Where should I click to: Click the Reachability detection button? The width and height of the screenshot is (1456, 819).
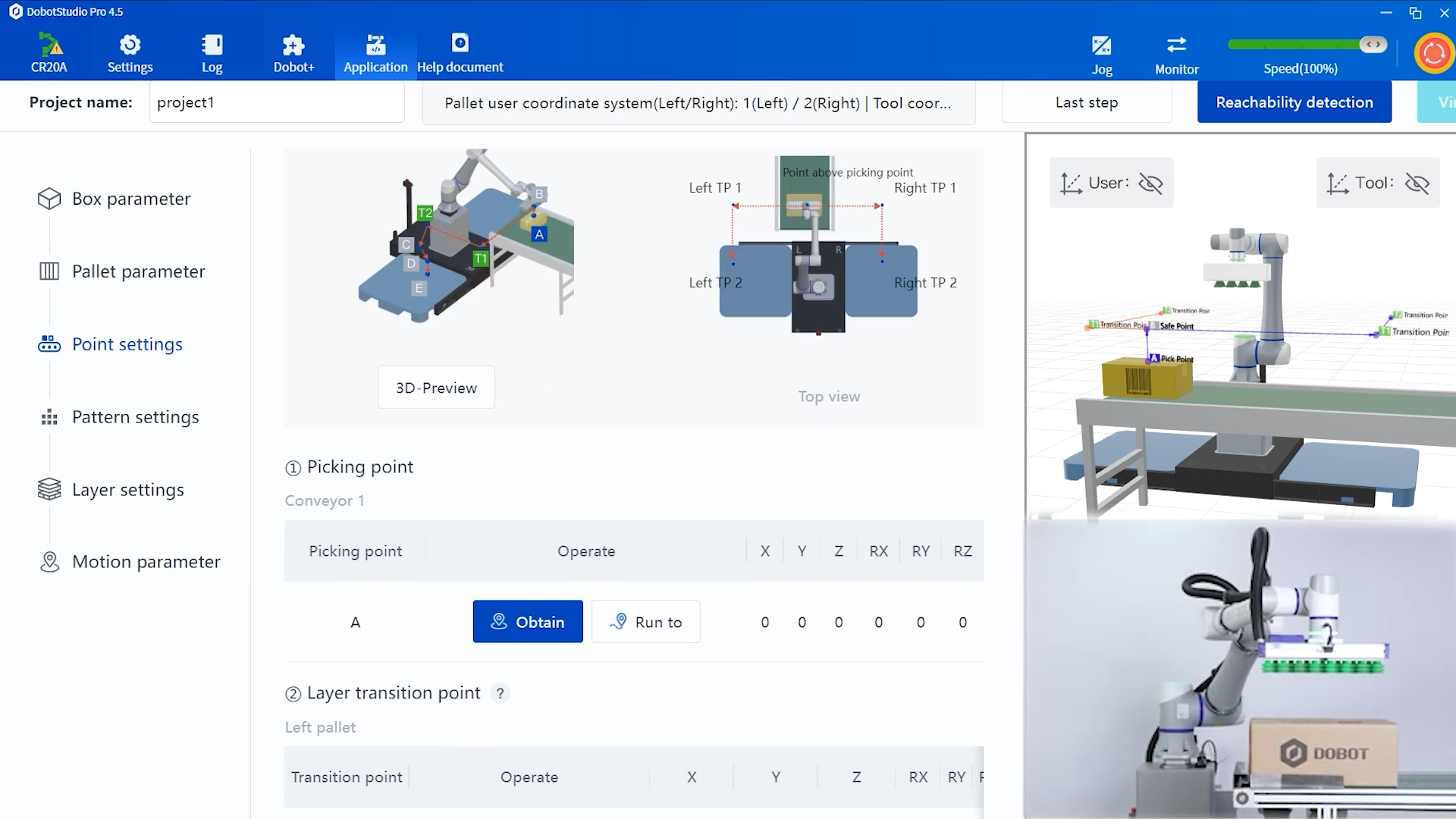click(x=1294, y=102)
